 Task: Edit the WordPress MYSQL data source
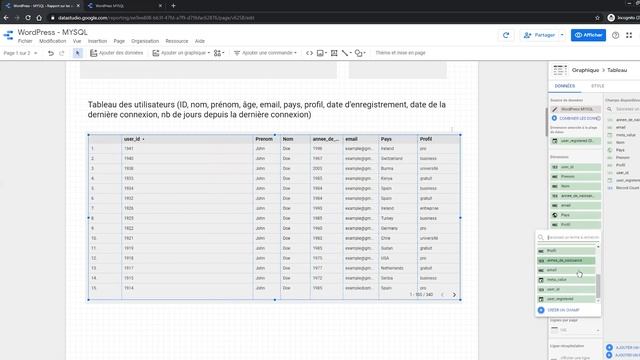[x=575, y=109]
